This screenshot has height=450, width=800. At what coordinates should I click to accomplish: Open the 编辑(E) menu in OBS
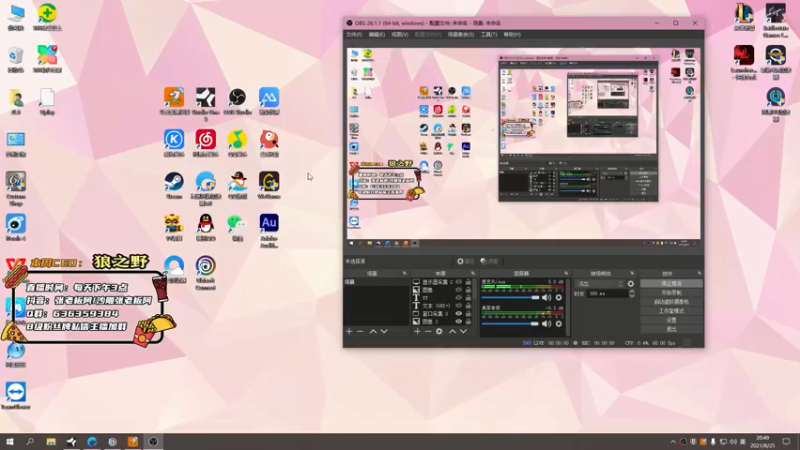377,35
